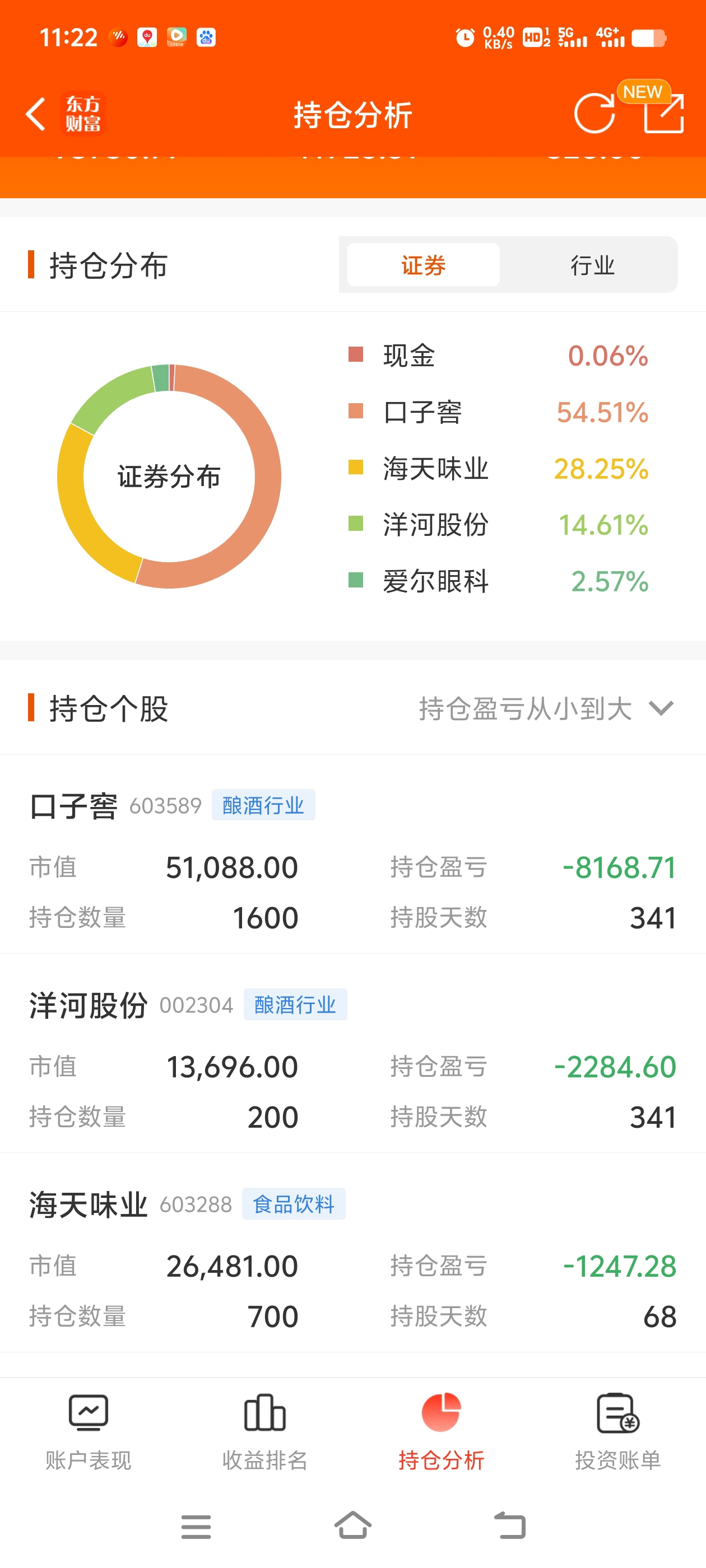Tap the 持仓个股 section heading
The width and height of the screenshot is (706, 1568).
109,709
